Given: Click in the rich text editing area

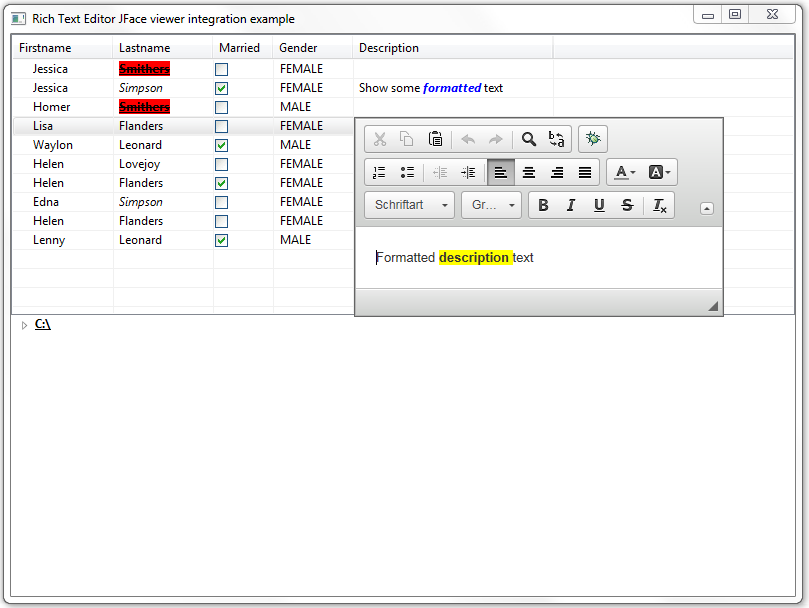Looking at the screenshot, I should point(539,258).
